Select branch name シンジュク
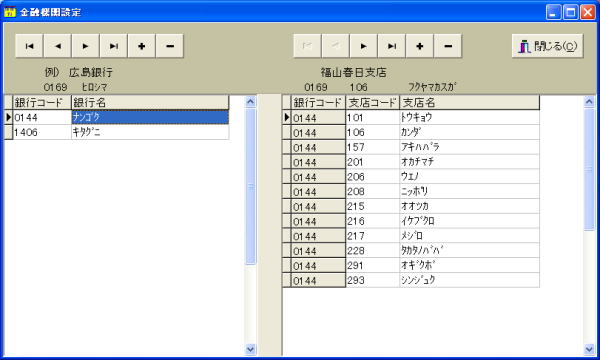 (470, 280)
